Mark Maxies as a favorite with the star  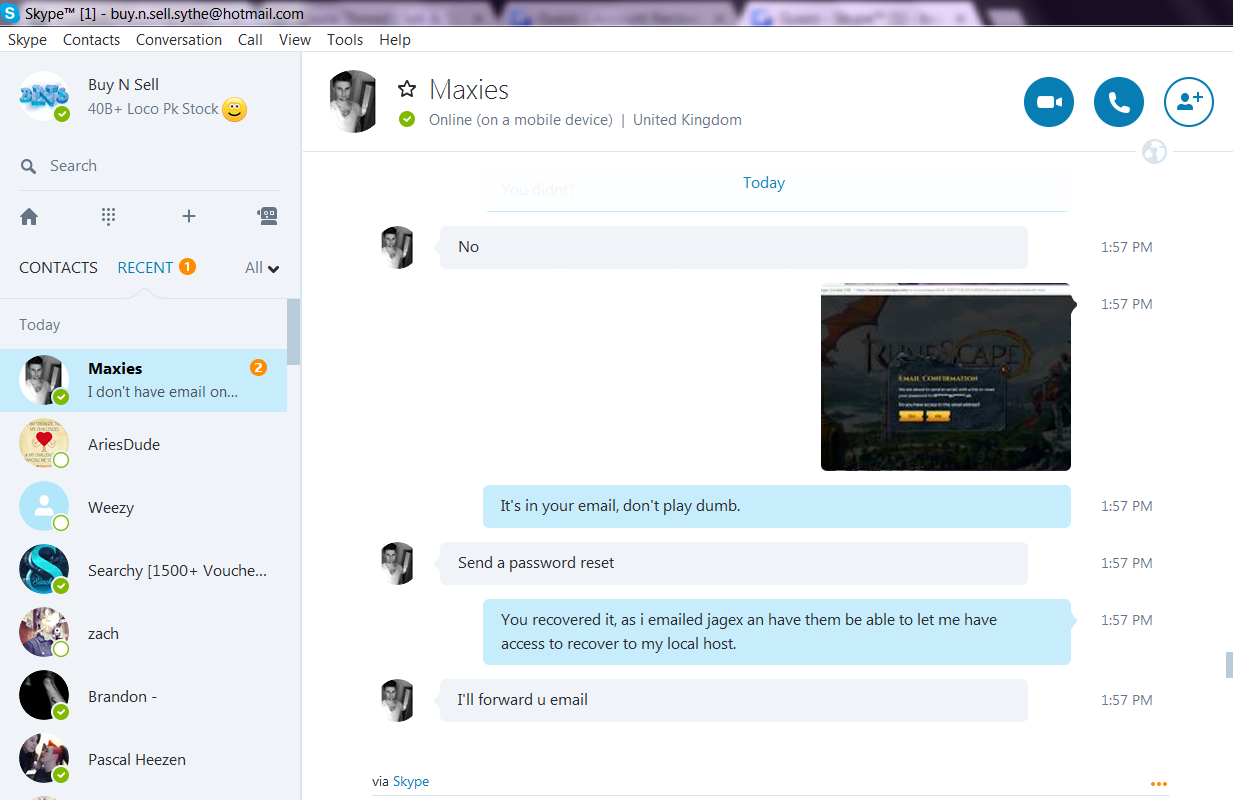[x=407, y=89]
